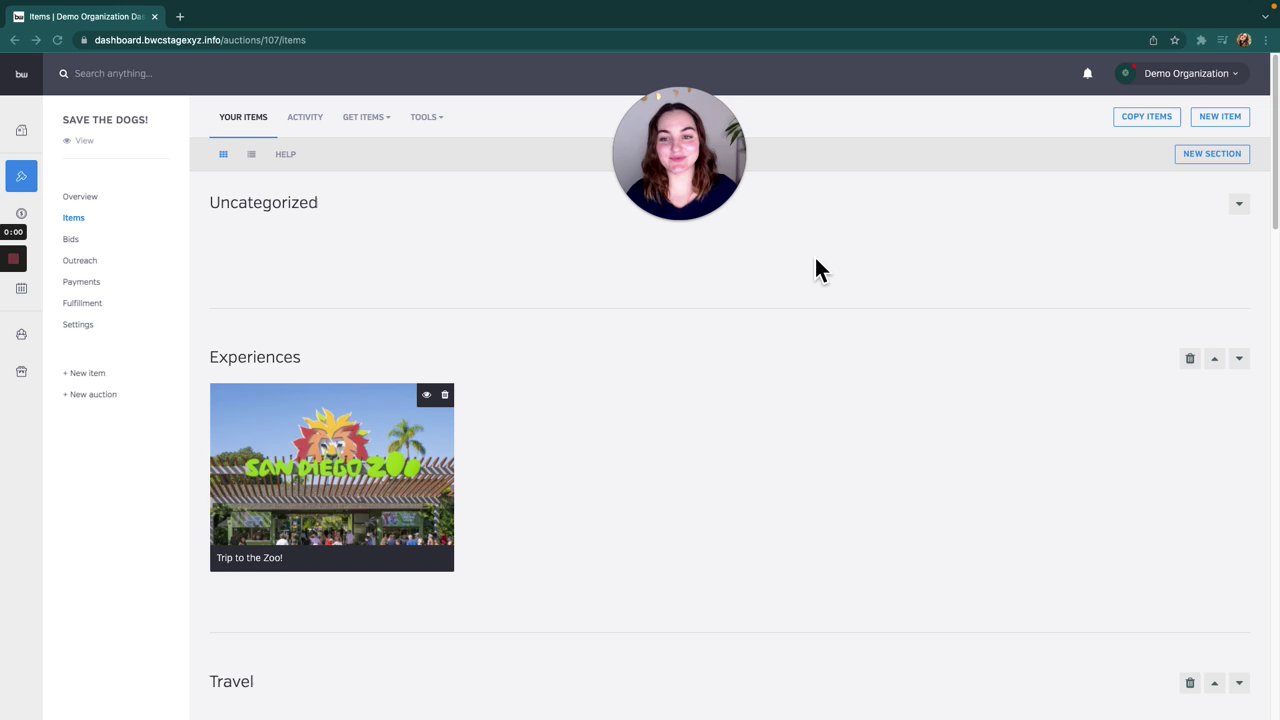Reload the page in the browser

57,40
